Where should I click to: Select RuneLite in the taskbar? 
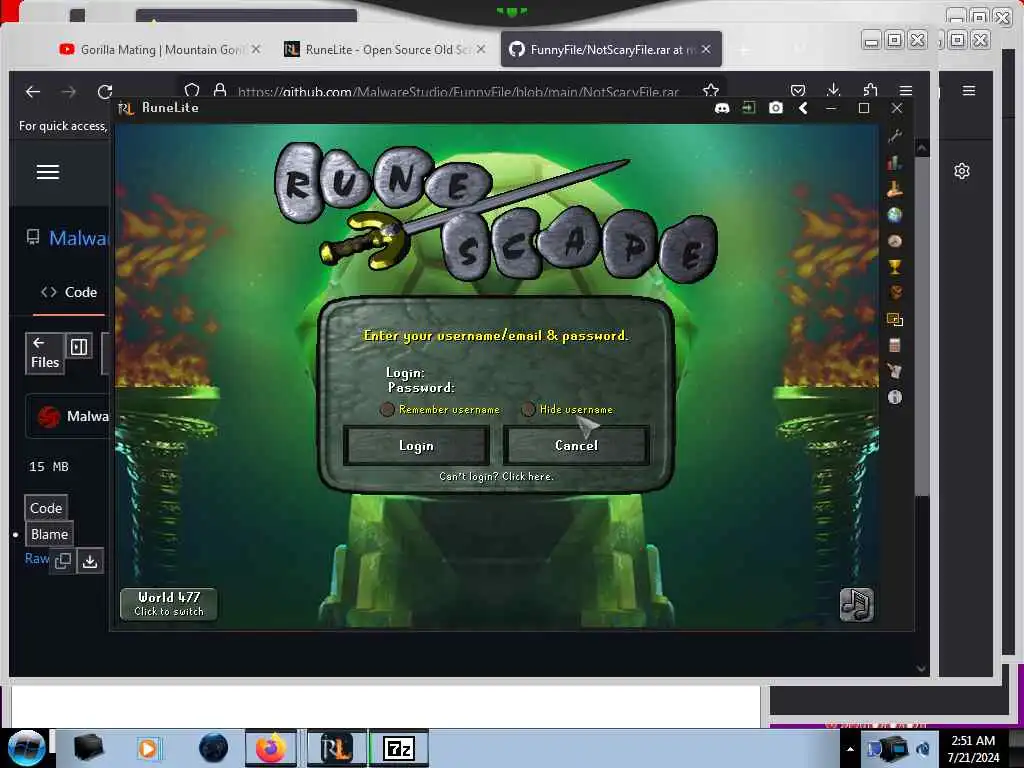pos(336,748)
